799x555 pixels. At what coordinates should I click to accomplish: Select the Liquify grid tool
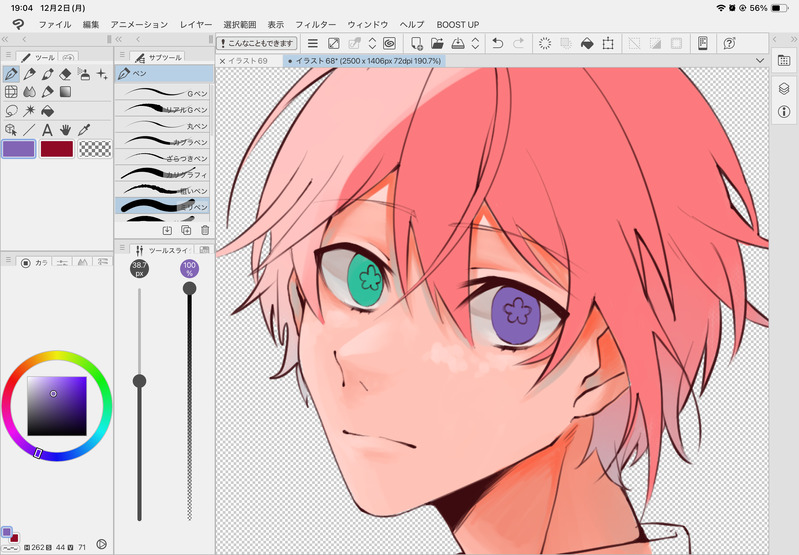11,92
